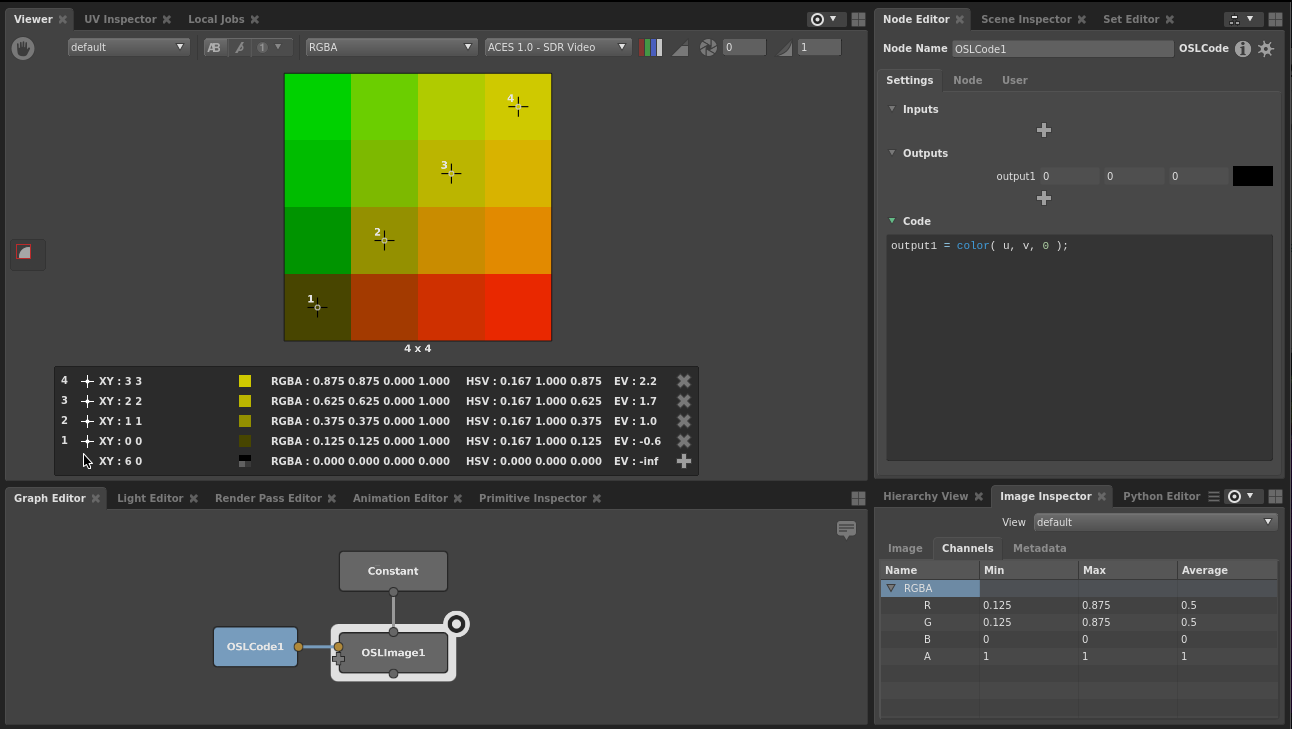Add a new color inspector with plus icon
The width and height of the screenshot is (1292, 729).
point(684,461)
